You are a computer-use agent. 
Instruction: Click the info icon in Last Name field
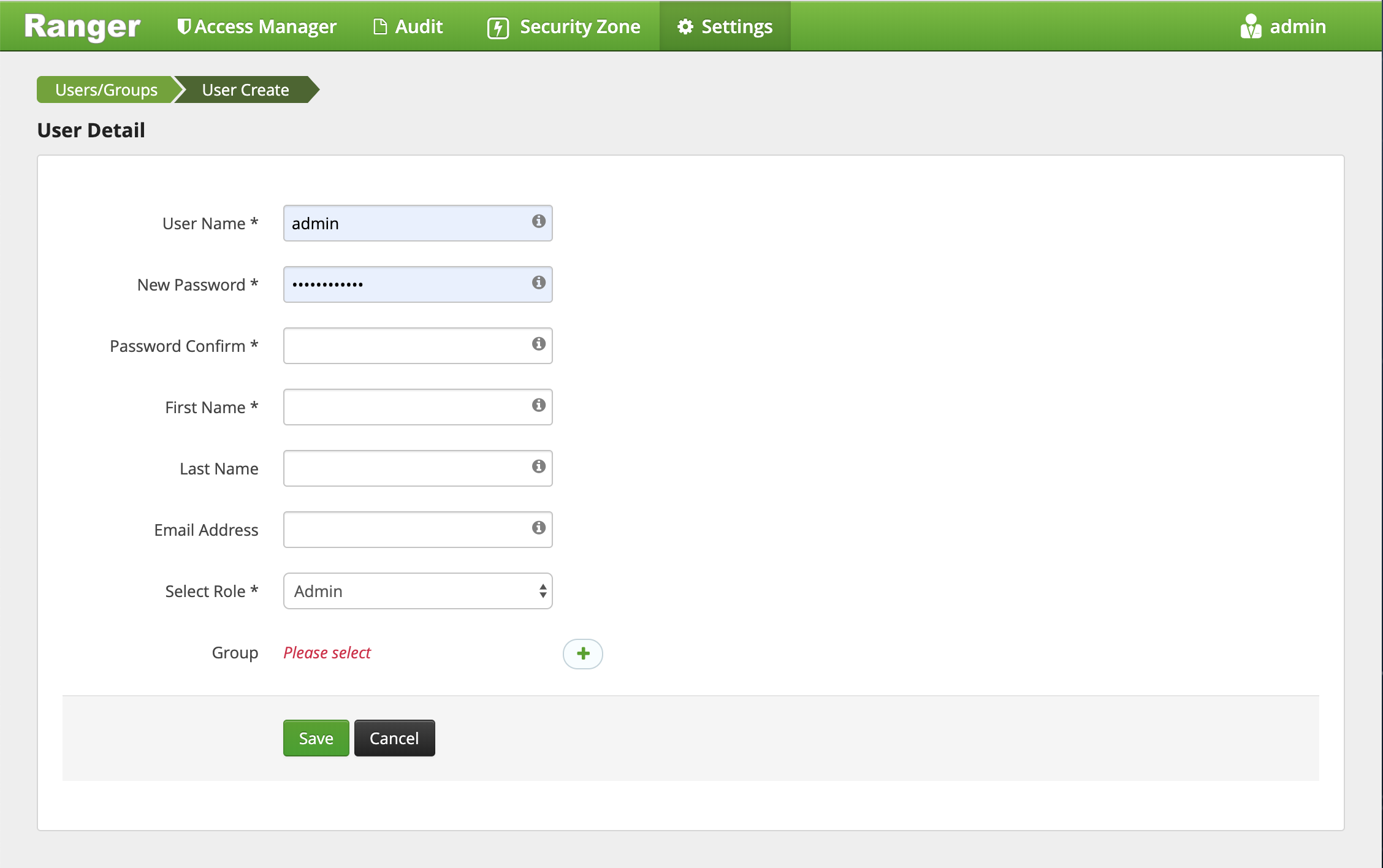tap(539, 466)
